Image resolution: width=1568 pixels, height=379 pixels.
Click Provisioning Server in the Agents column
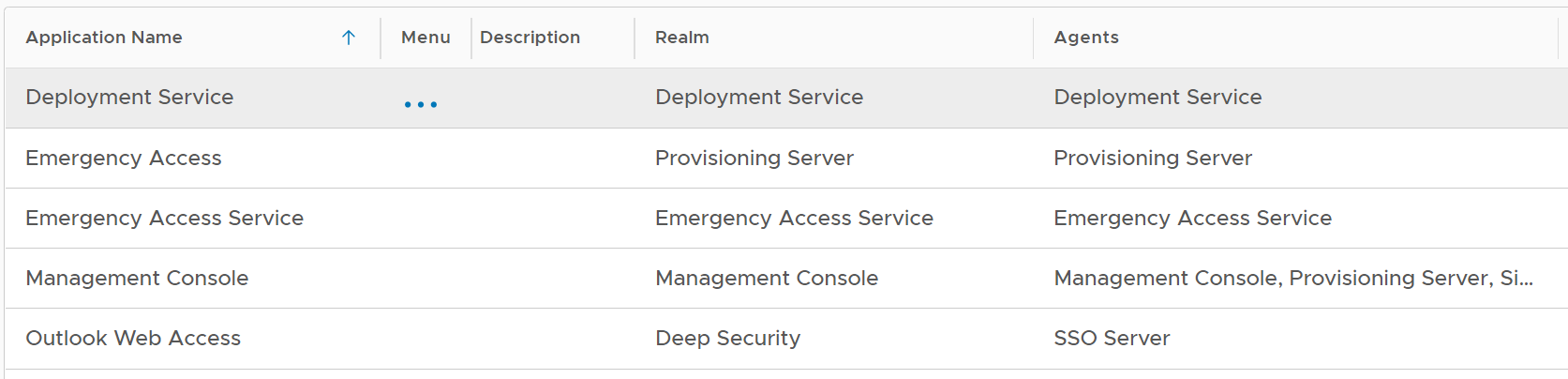(x=1152, y=159)
